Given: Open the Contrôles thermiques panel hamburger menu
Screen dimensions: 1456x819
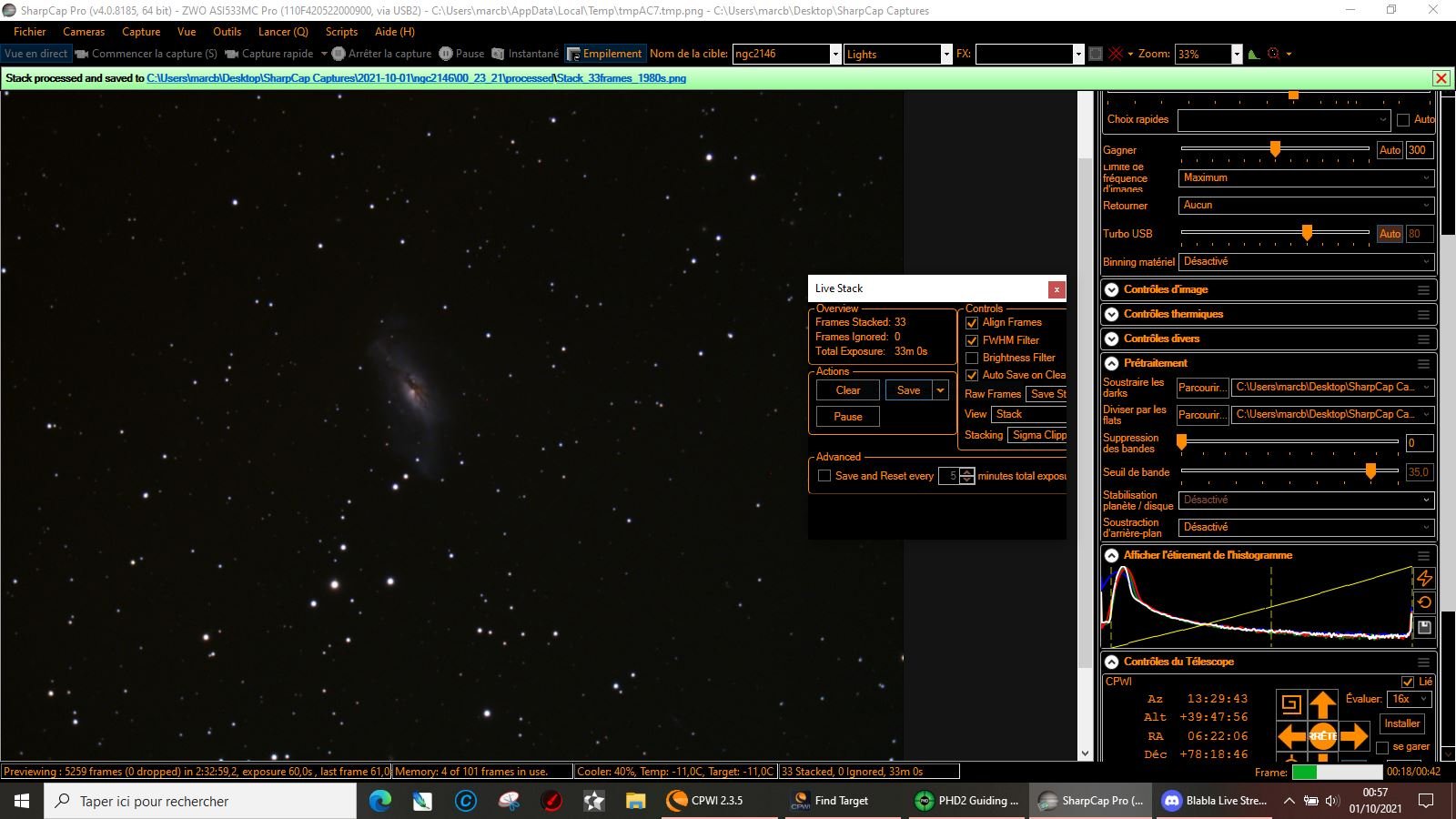Looking at the screenshot, I should pyautogui.click(x=1423, y=314).
